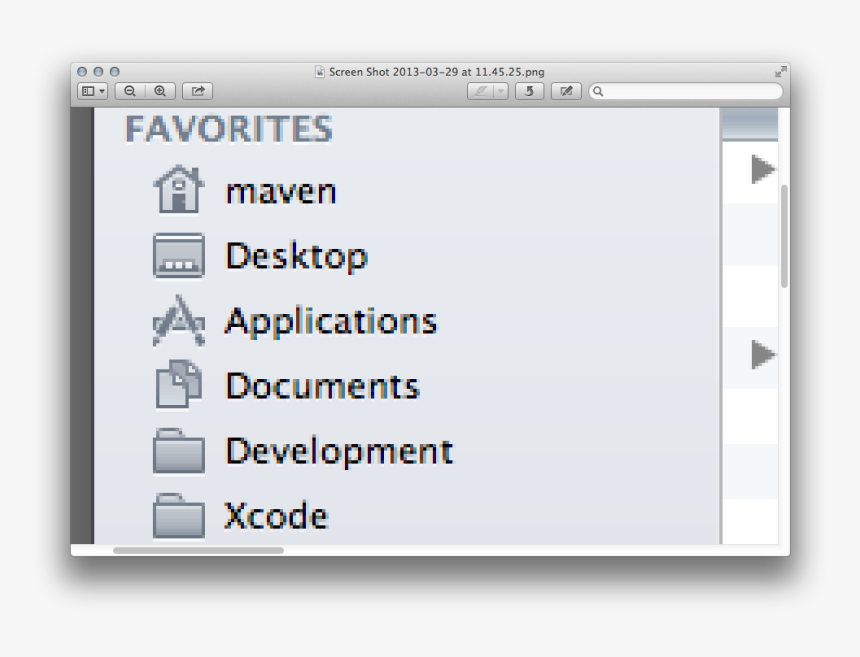
Task: Open the zoom out tool
Action: click(132, 90)
